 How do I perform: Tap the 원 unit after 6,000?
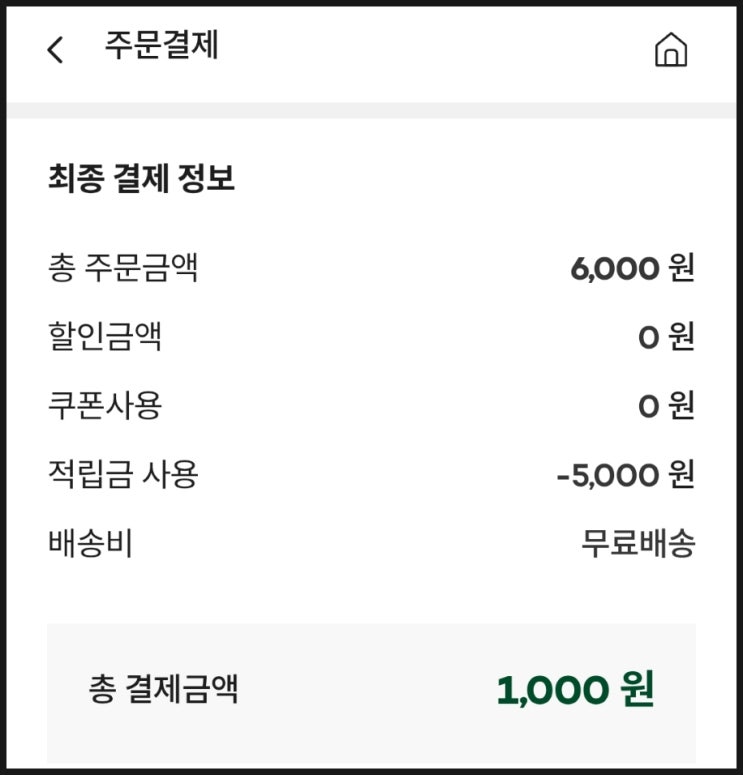coord(681,269)
